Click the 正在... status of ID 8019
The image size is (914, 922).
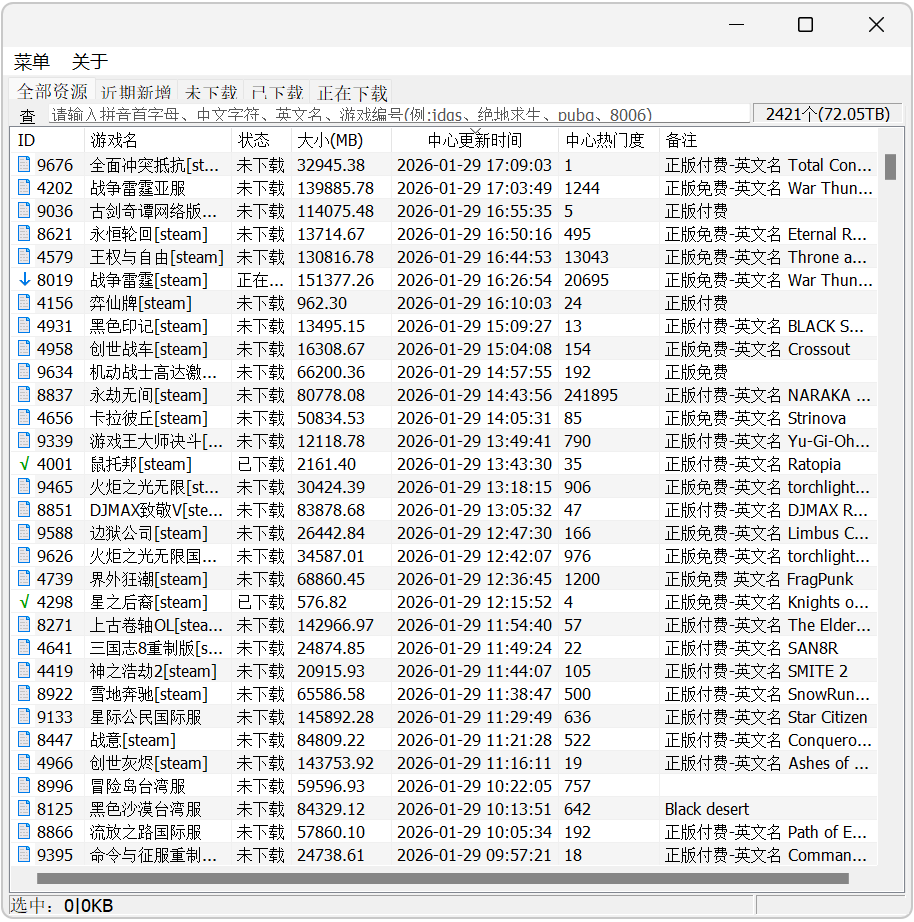[261, 280]
